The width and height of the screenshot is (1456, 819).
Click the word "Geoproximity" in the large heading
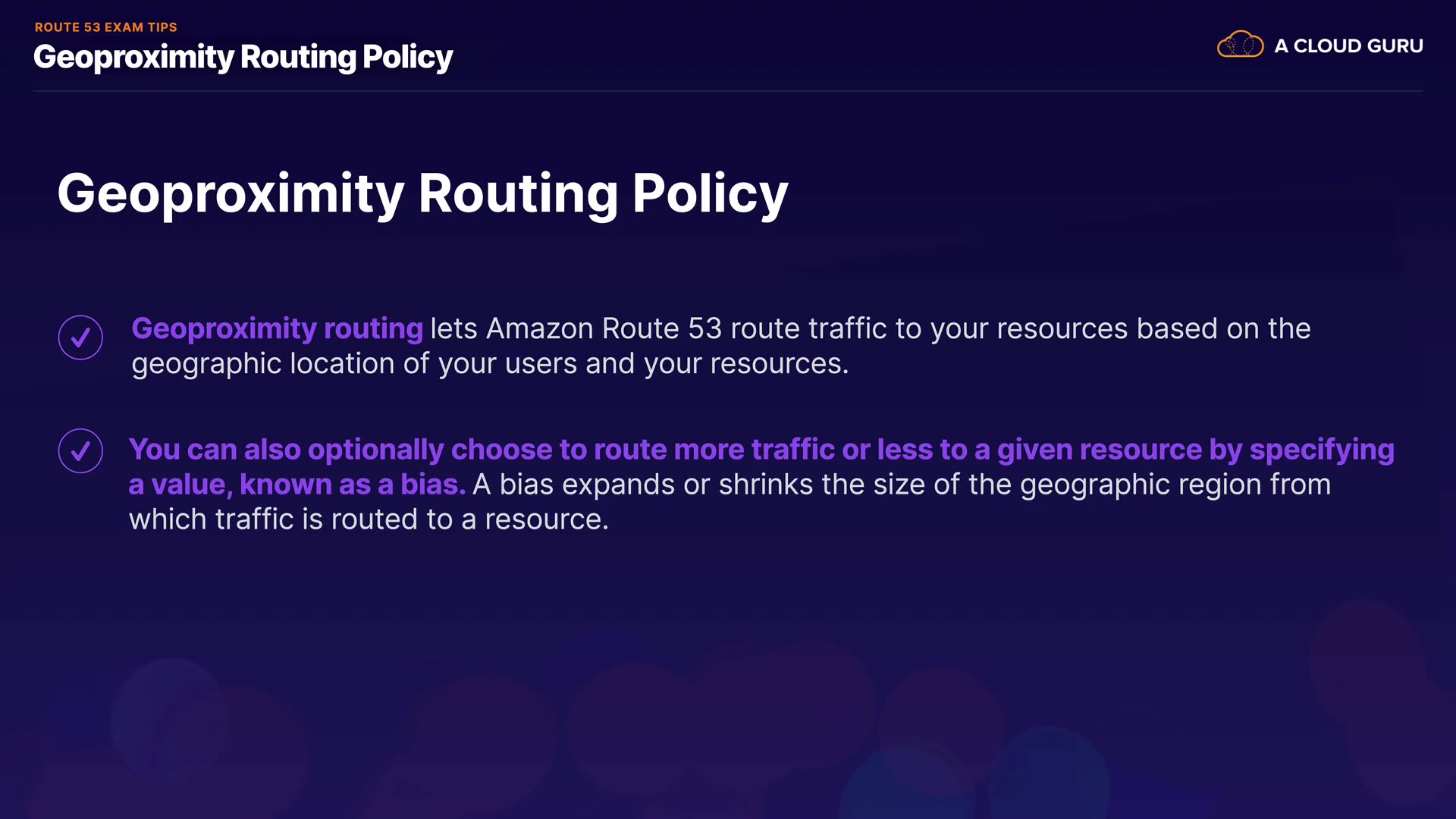point(231,194)
